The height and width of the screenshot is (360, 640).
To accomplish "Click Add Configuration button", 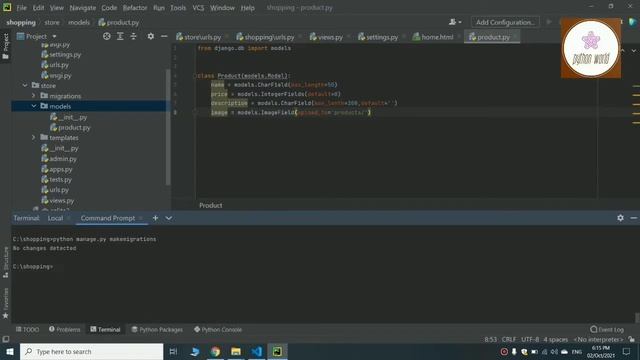I will pyautogui.click(x=505, y=22).
